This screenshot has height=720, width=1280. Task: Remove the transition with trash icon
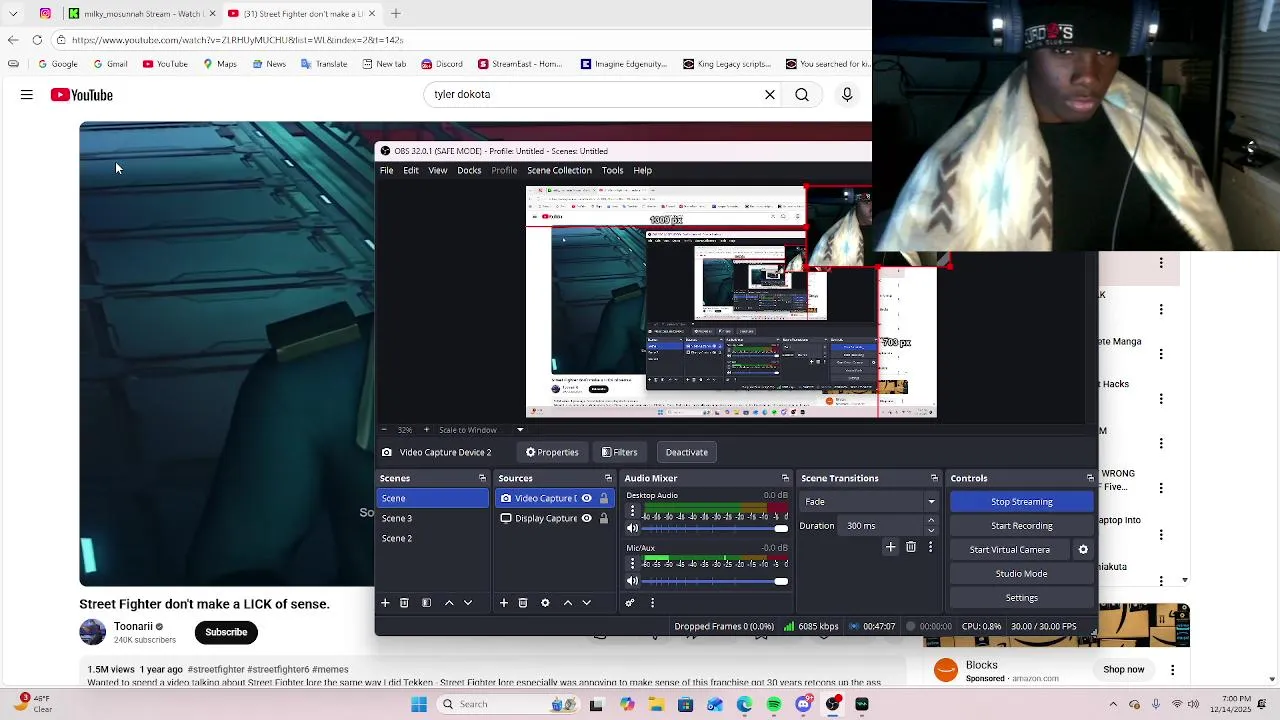point(911,547)
